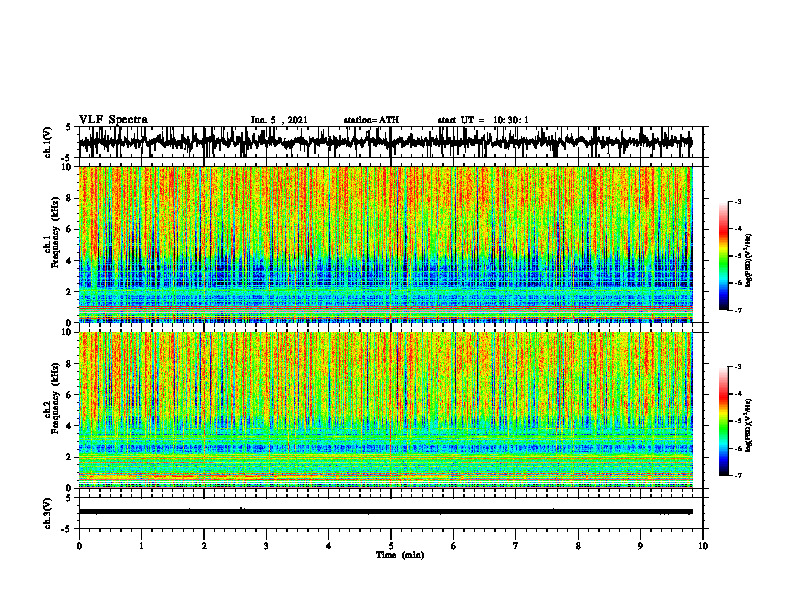Click the "4" minute tick on time axis
The height and width of the screenshot is (612, 792).
tap(329, 546)
